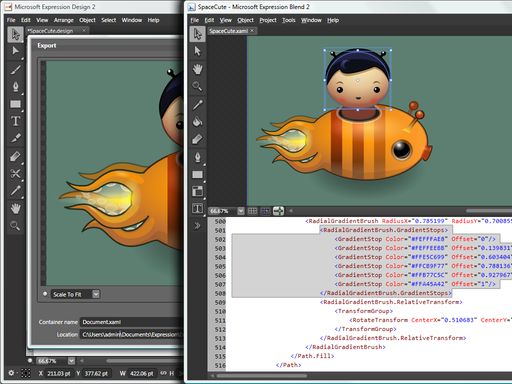Screen dimensions: 512x384
Task: Choose the Pen tool in Blend toolbox
Action: (197, 157)
